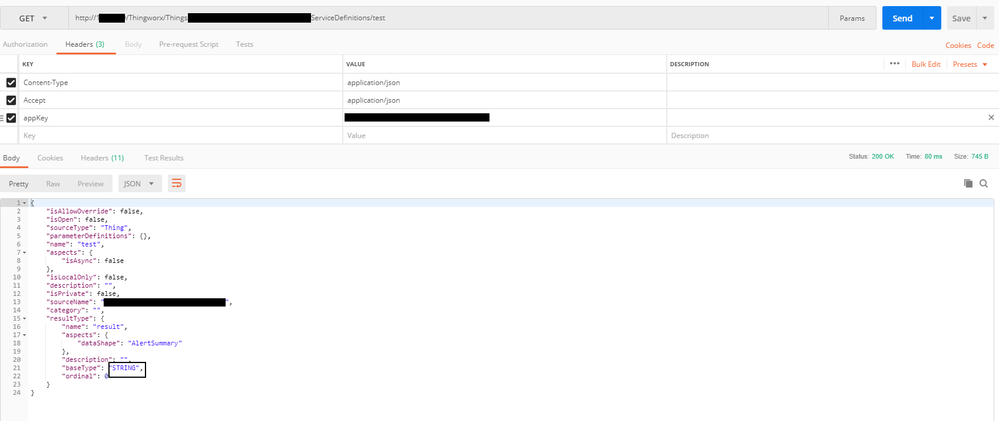
Task: Open header columns three-dot menu
Action: pyautogui.click(x=895, y=64)
